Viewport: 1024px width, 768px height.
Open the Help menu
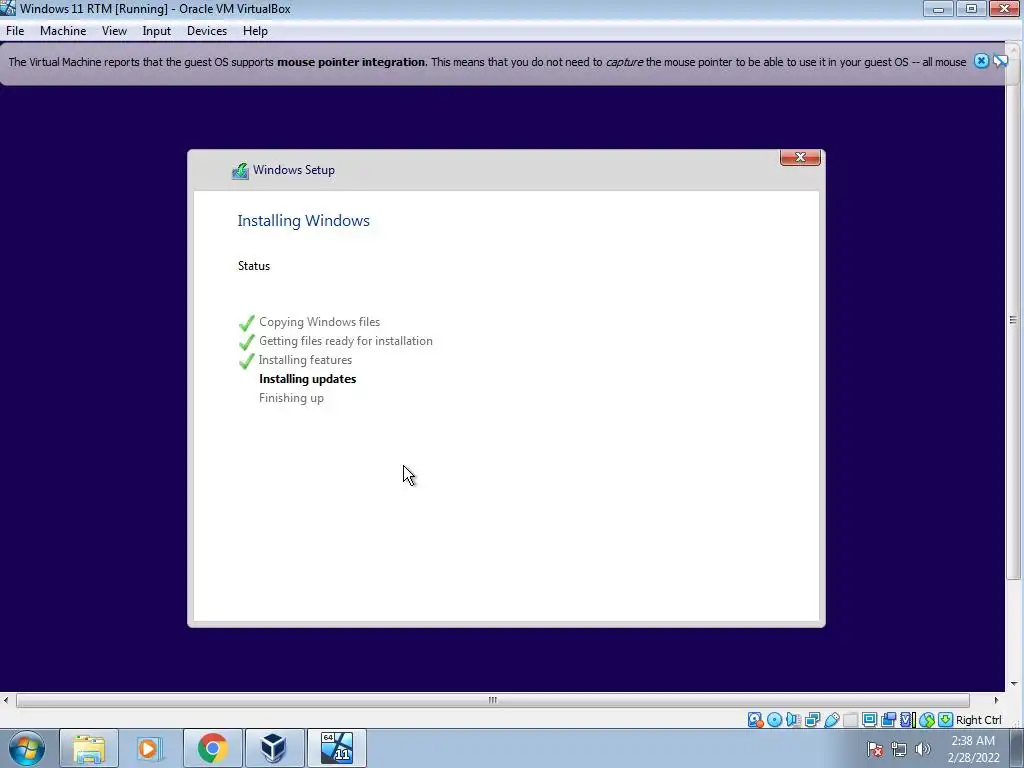[255, 31]
